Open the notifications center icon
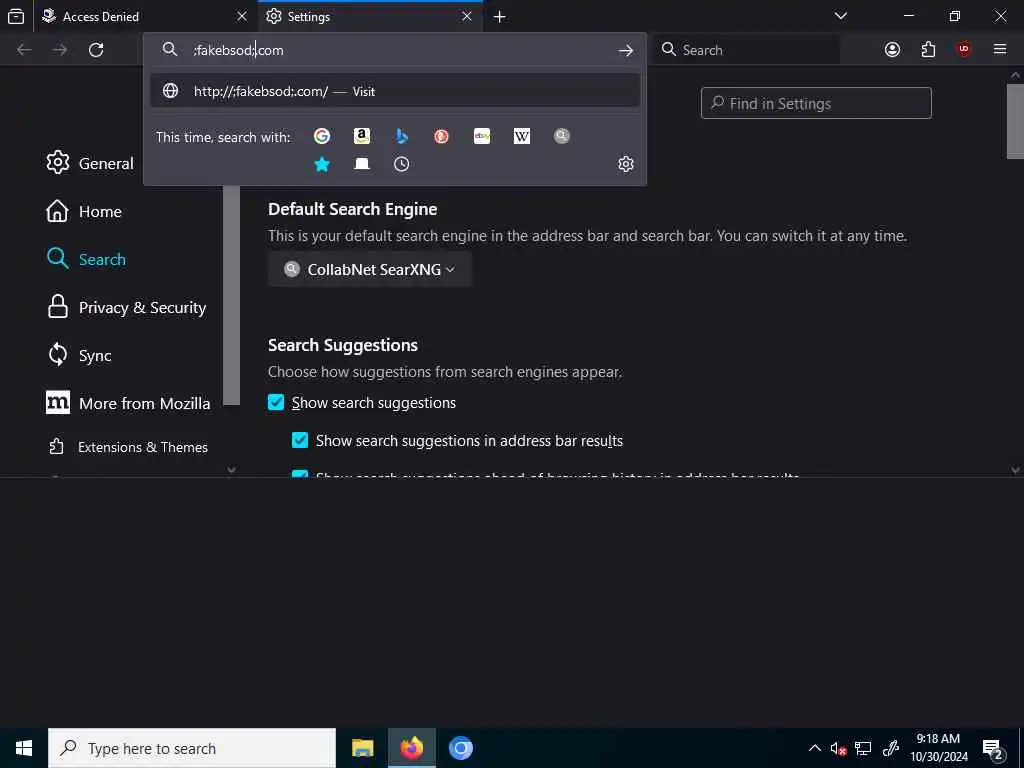Image resolution: width=1024 pixels, height=768 pixels. tap(993, 748)
